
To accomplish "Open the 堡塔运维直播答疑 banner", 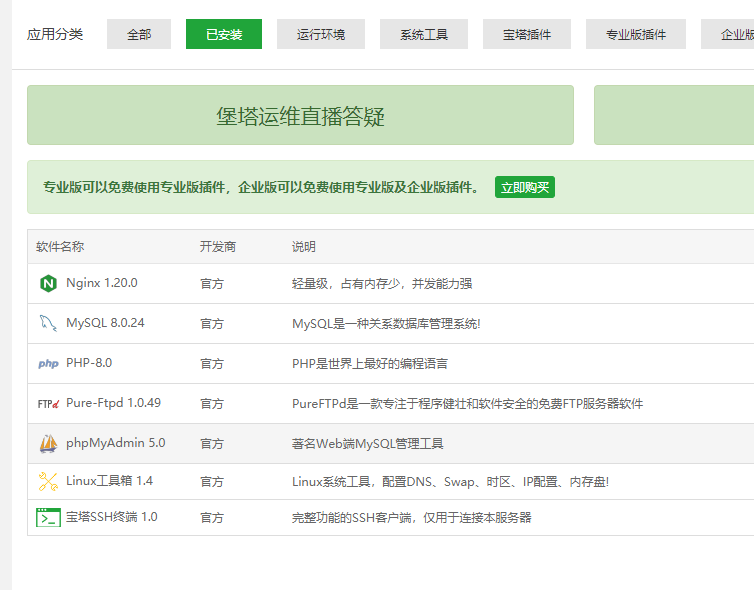I will pos(300,115).
